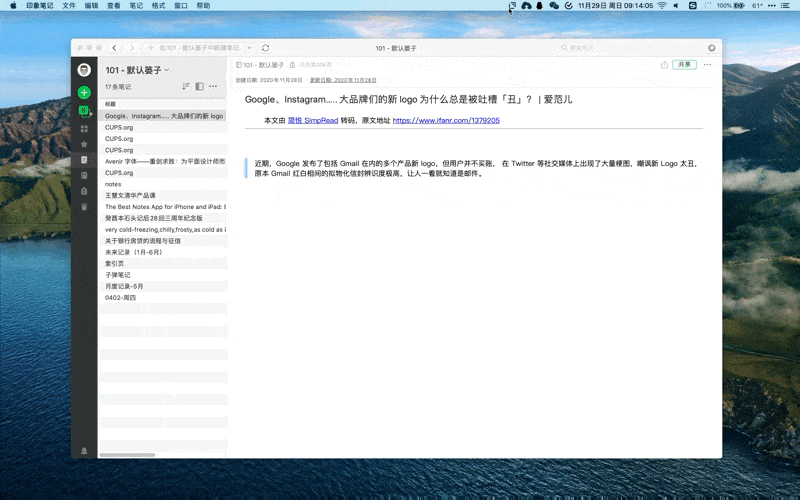Screen dimensions: 800x500
Task: Select note 月度记录-5月
Action: 162,286
